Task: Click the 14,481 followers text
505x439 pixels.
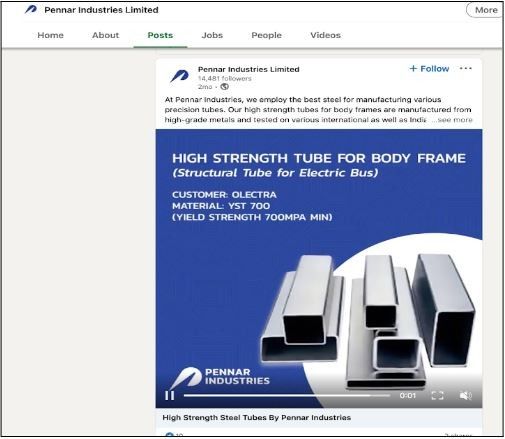Action: pyautogui.click(x=224, y=79)
